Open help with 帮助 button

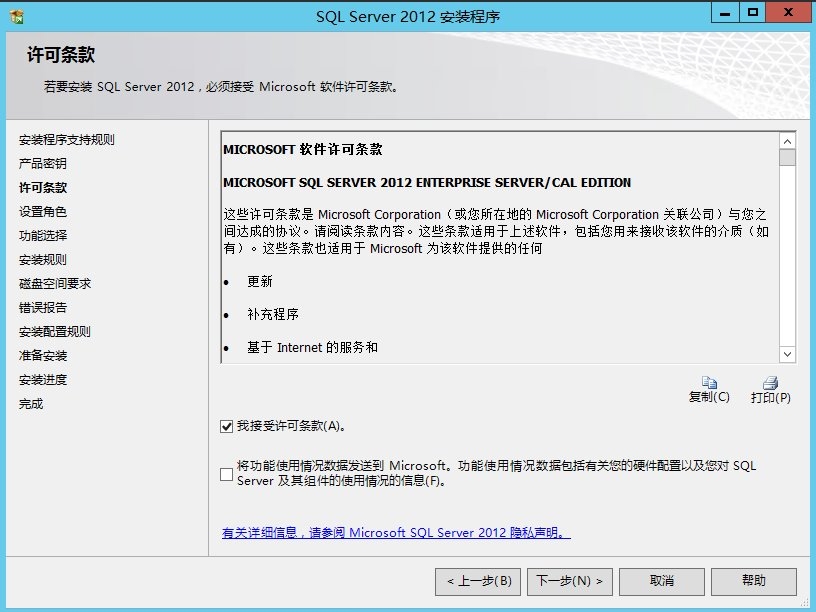pyautogui.click(x=754, y=581)
